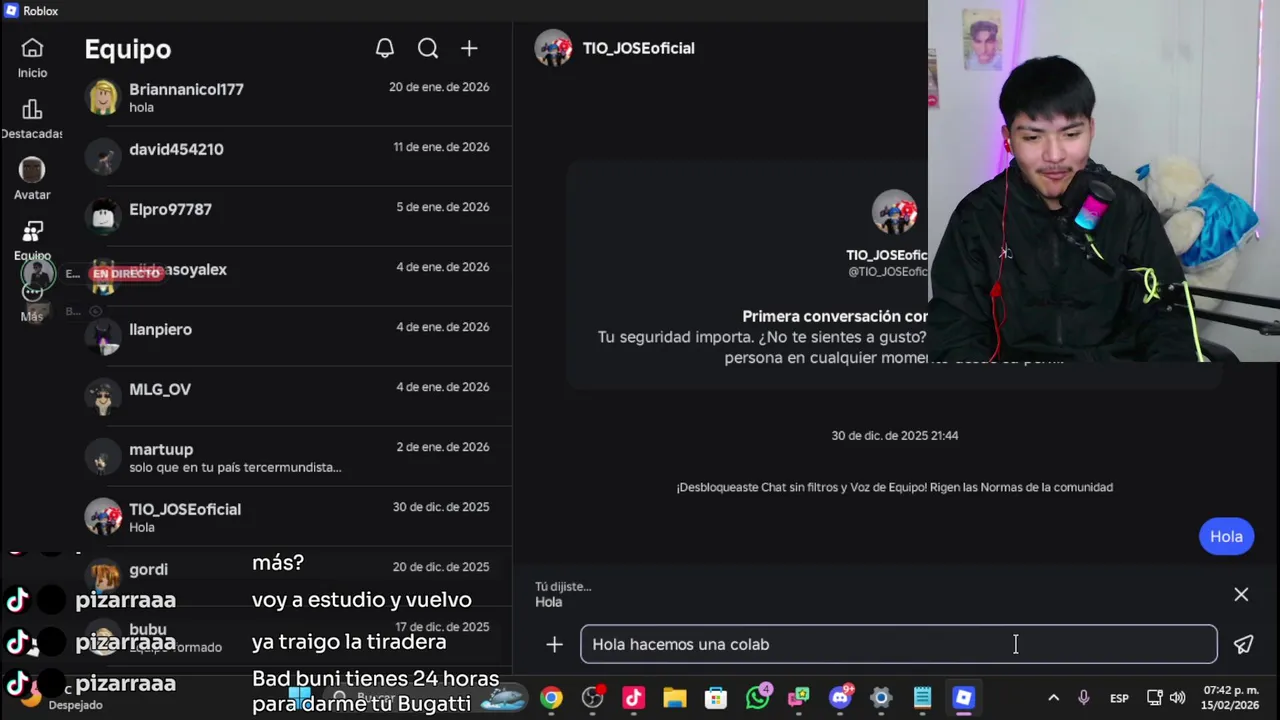This screenshot has width=1280, height=720.
Task: Click the 'Tú dijiste...' reply label
Action: [x=563, y=586]
